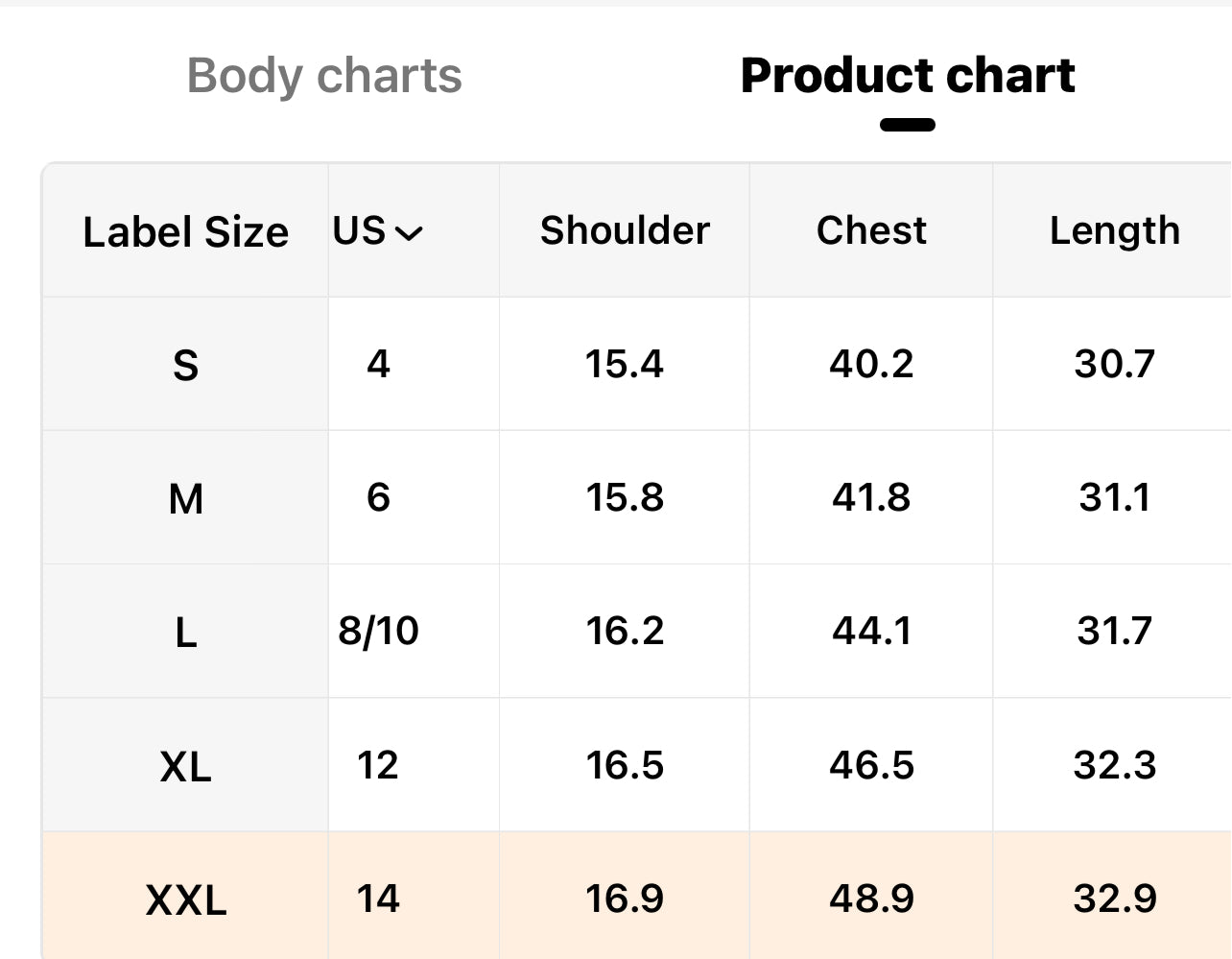The height and width of the screenshot is (959, 1232).
Task: Click the S shoulder value 15.4
Action: click(x=625, y=365)
